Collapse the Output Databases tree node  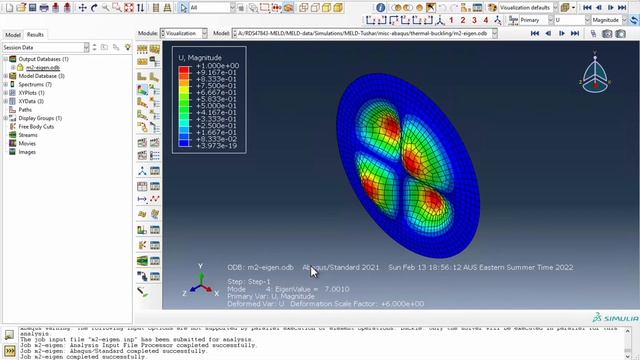click(6, 59)
